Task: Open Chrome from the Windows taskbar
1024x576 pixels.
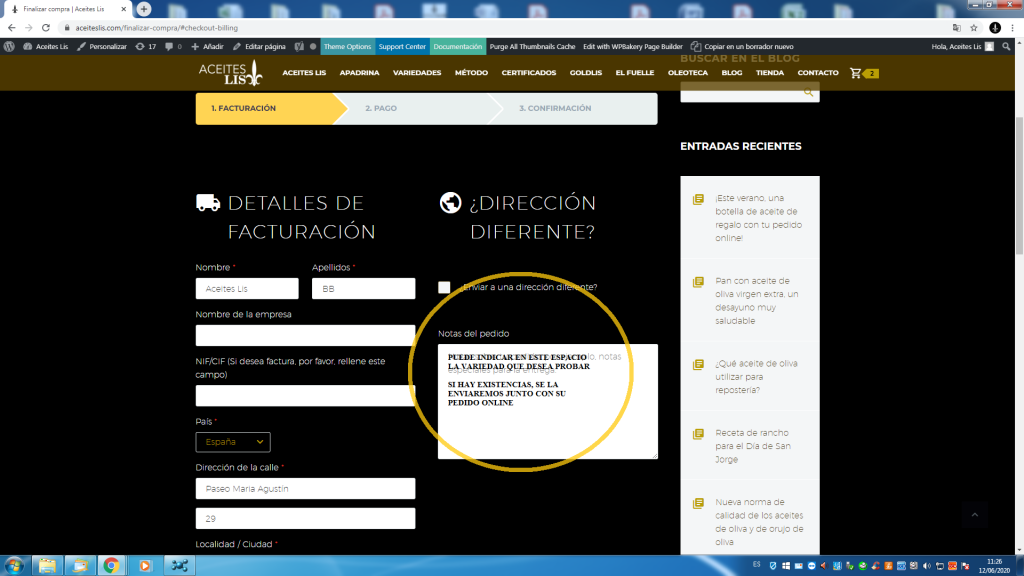Action: (x=111, y=565)
